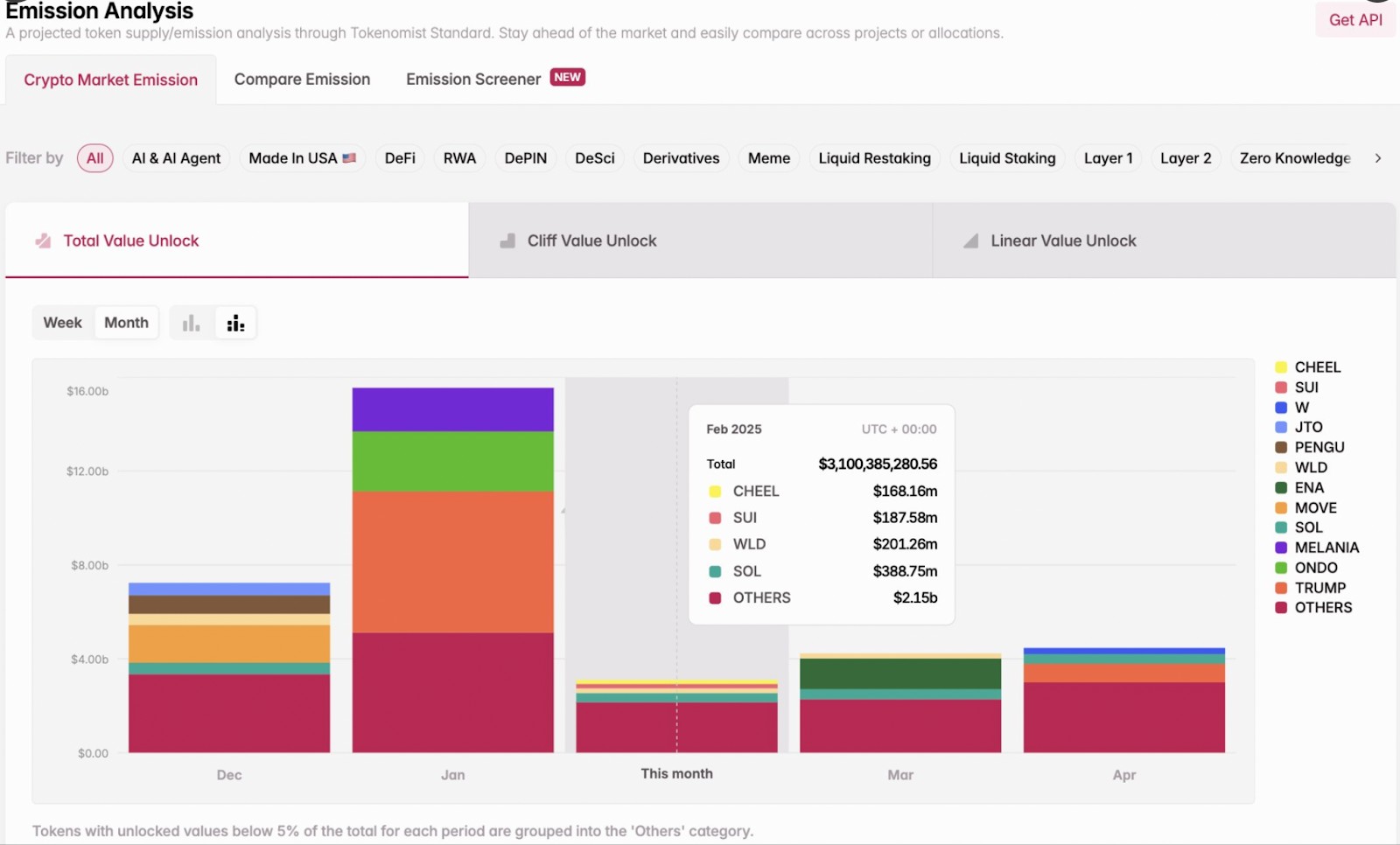Filter by Liquid Staking
The width and height of the screenshot is (1400, 845).
(x=1007, y=158)
